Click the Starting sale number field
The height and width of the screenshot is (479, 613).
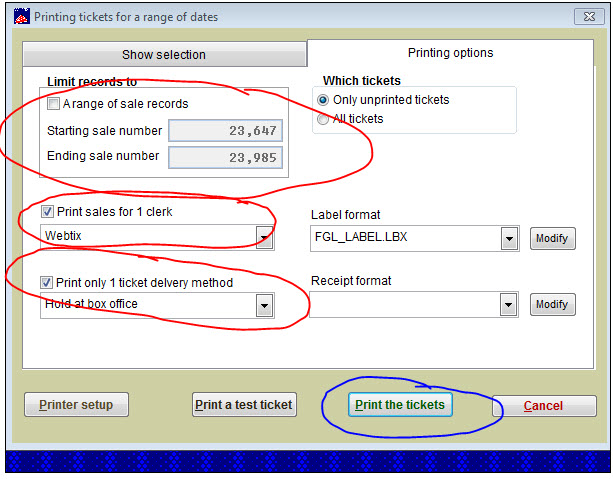click(x=226, y=131)
